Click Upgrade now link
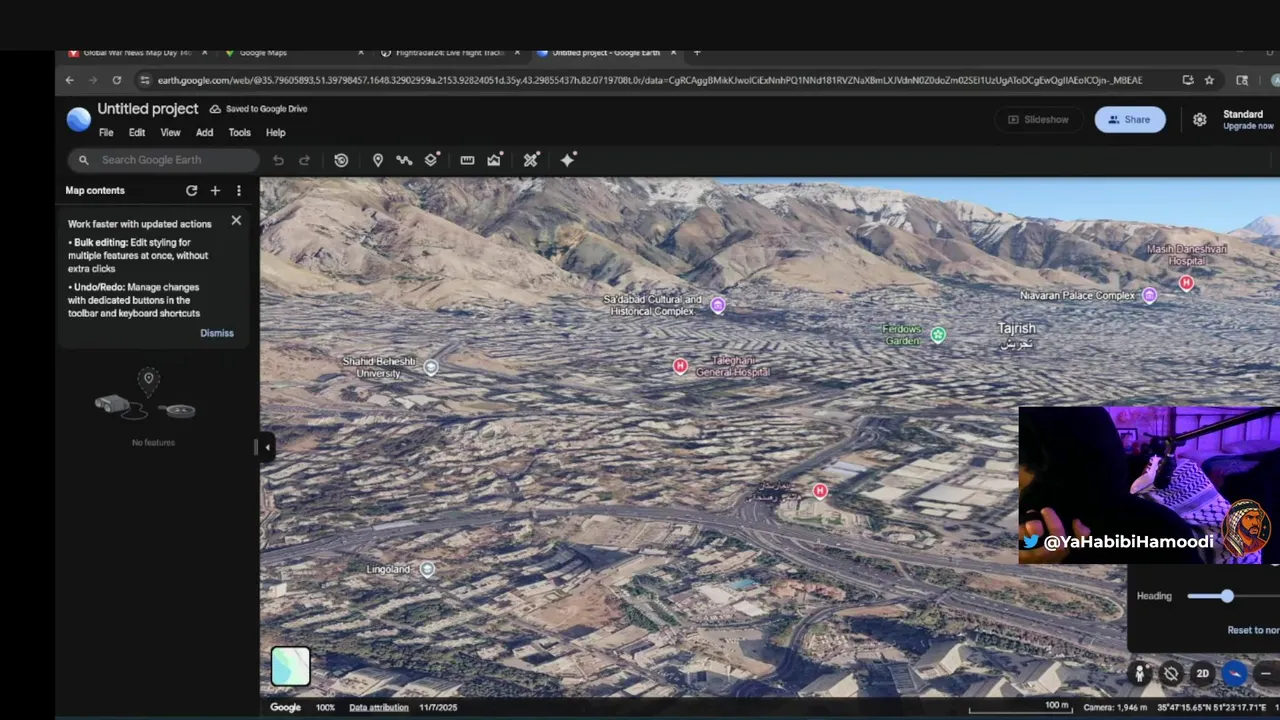1280x720 pixels. click(1248, 126)
